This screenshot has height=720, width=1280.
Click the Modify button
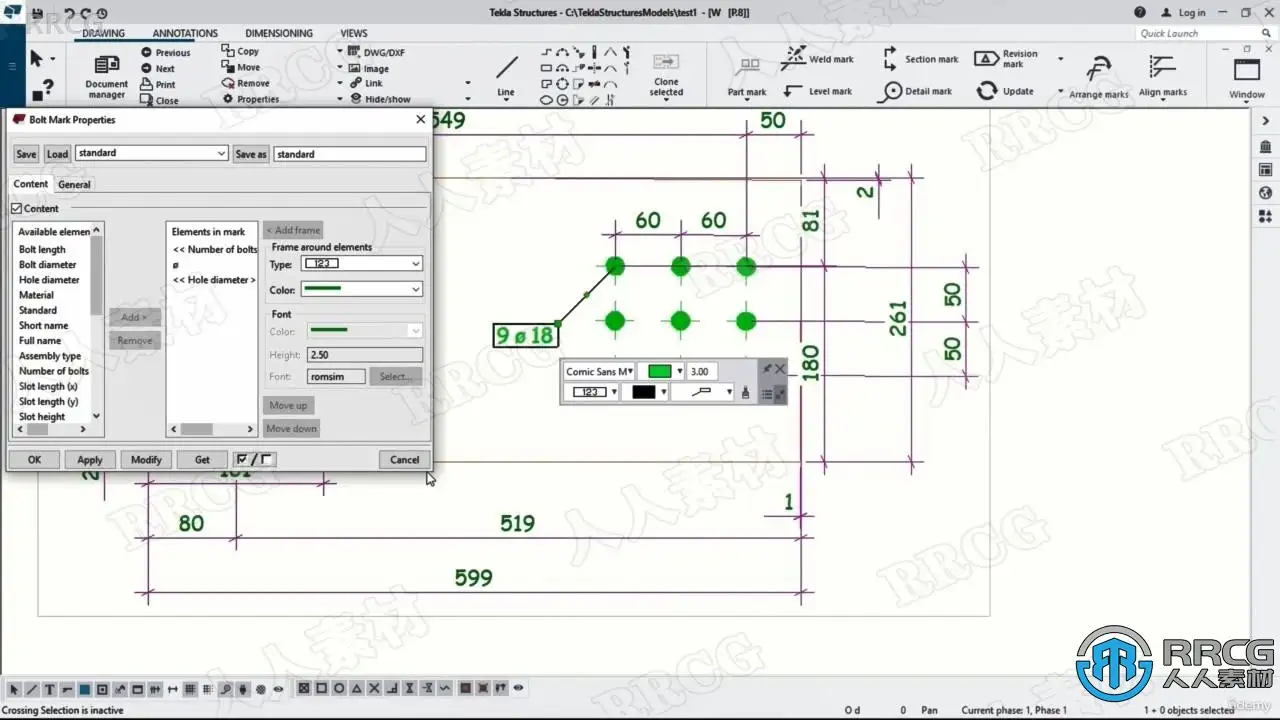pyautogui.click(x=146, y=460)
